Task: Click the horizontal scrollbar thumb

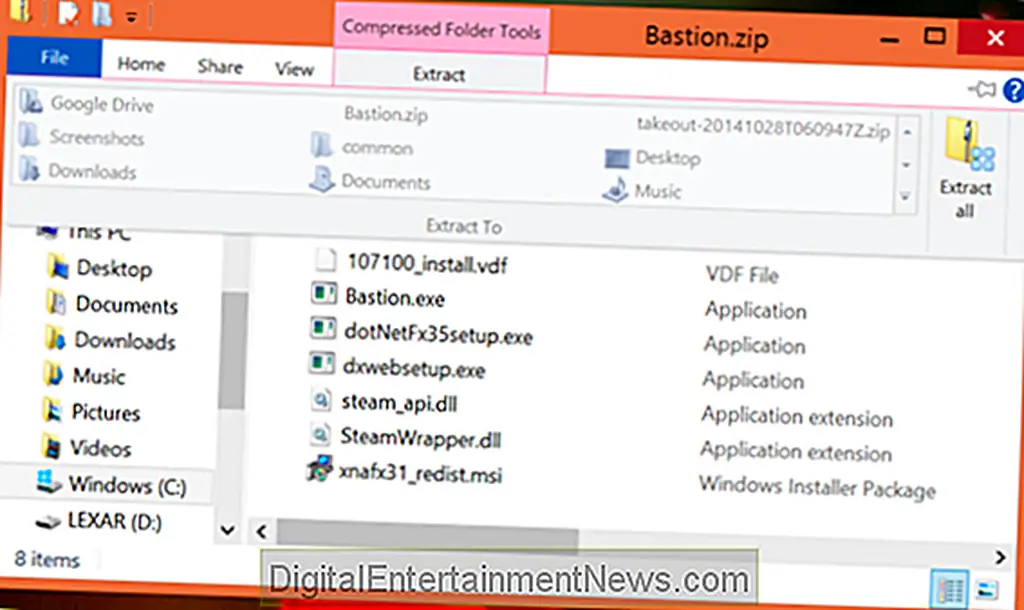Action: 427,536
